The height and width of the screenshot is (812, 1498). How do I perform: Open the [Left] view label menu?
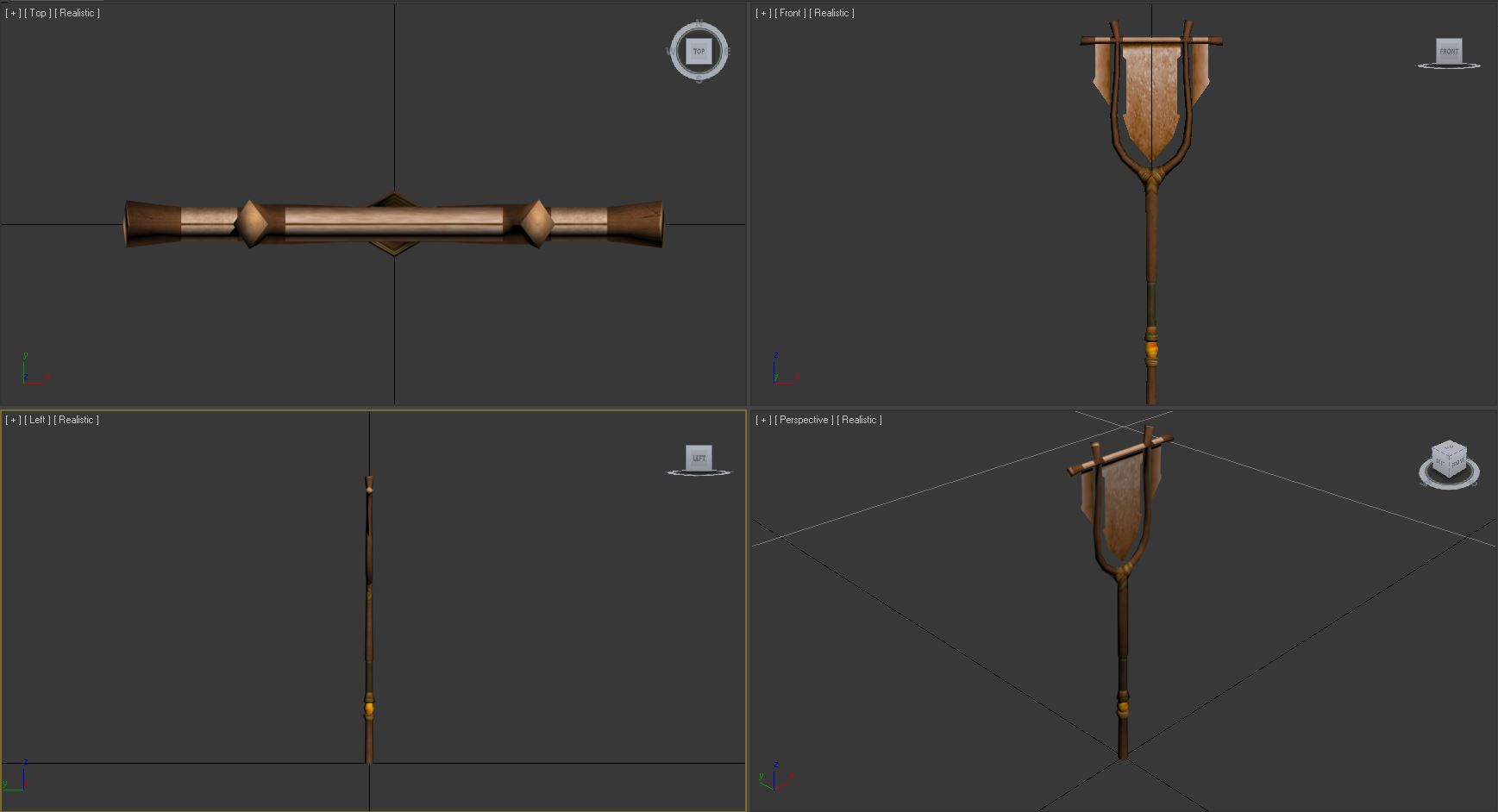point(37,420)
